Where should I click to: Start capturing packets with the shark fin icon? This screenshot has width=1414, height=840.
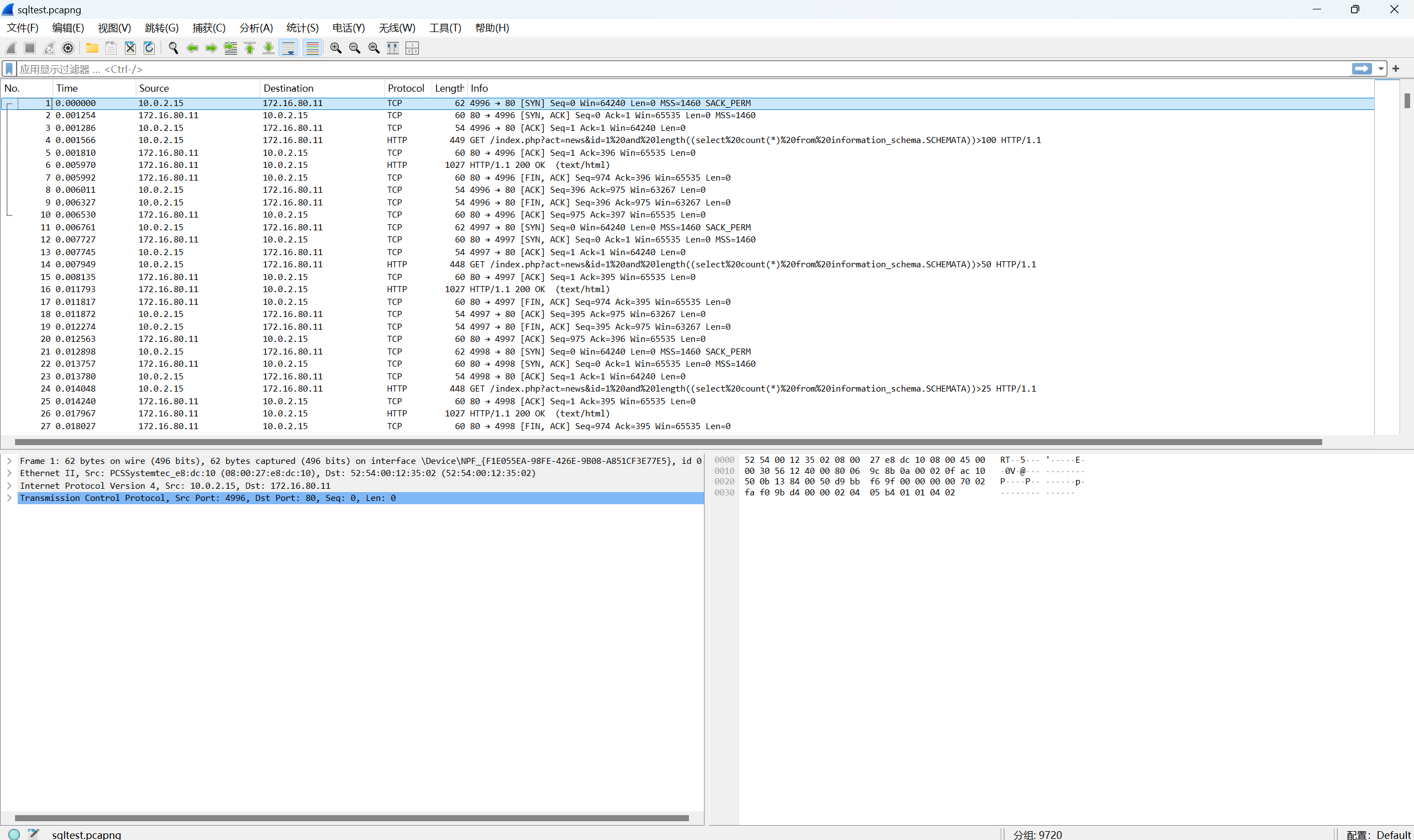click(x=11, y=48)
